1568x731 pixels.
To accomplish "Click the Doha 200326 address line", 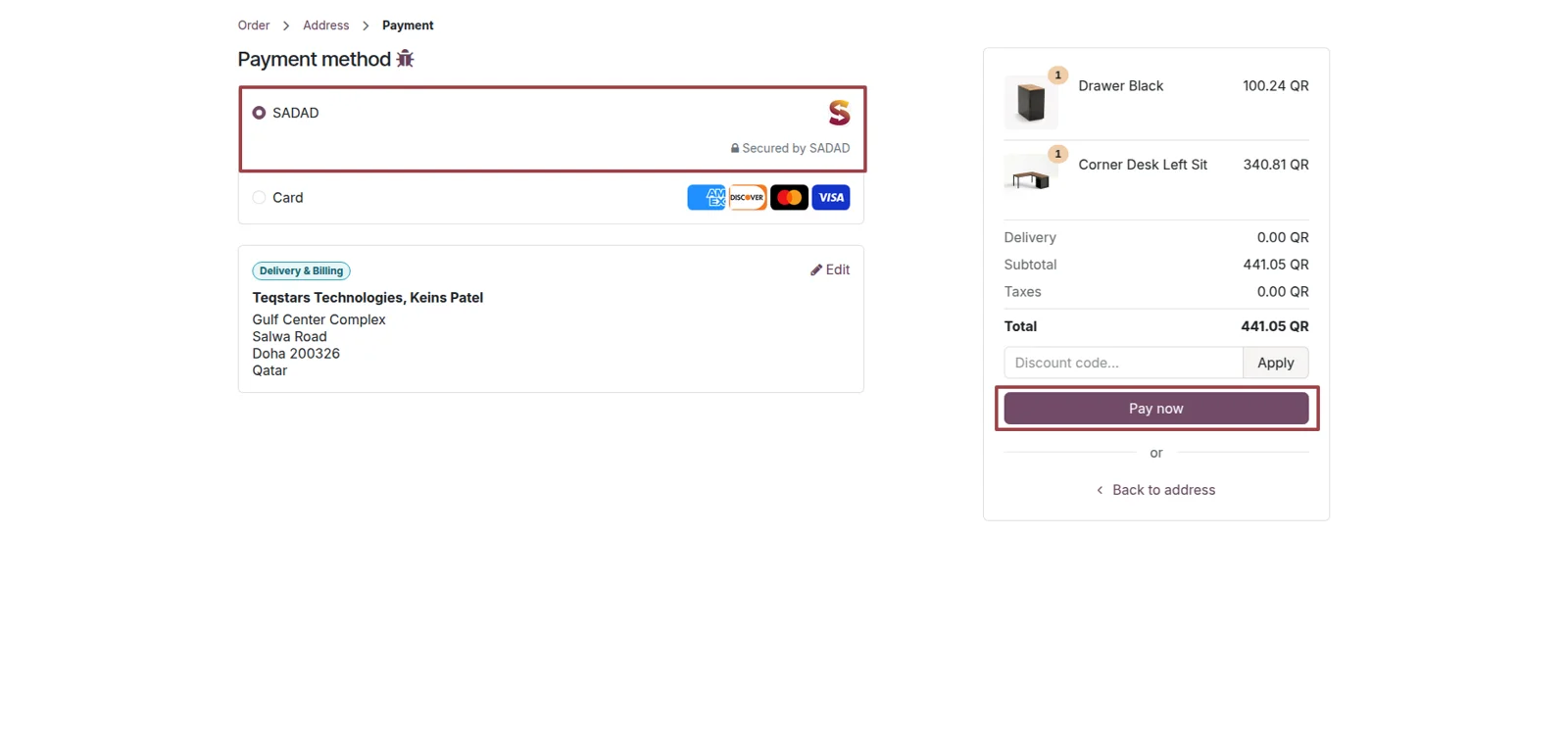I will pyautogui.click(x=296, y=354).
